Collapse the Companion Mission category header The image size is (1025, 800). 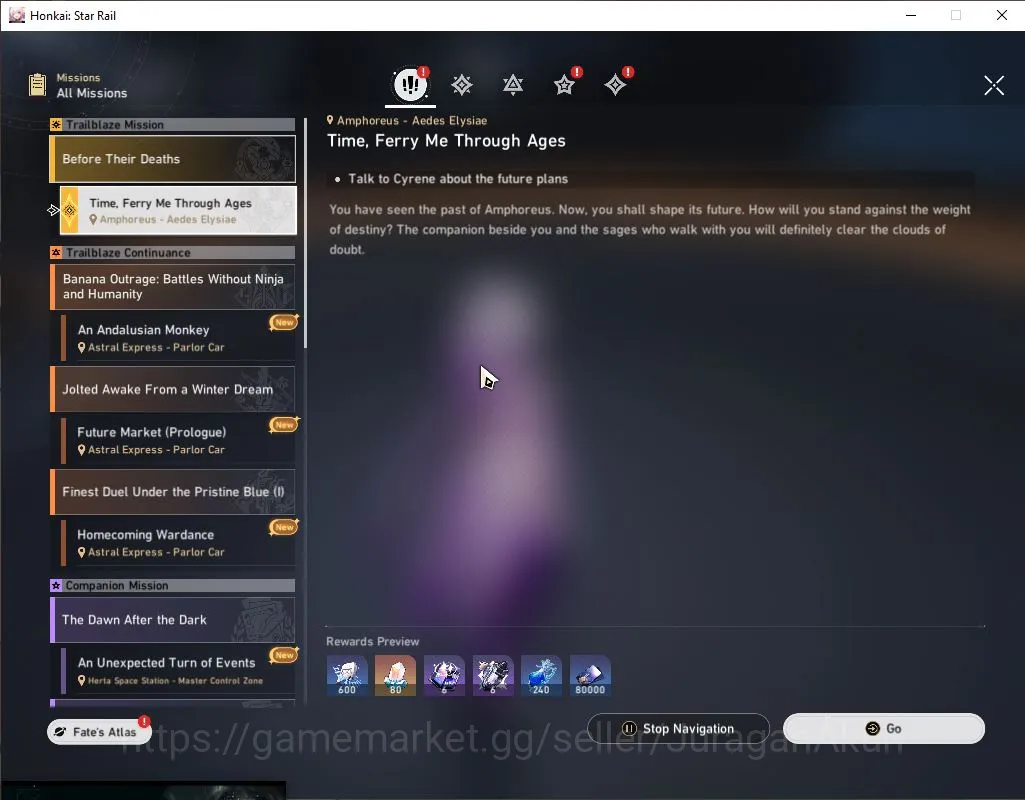pyautogui.click(x=173, y=586)
